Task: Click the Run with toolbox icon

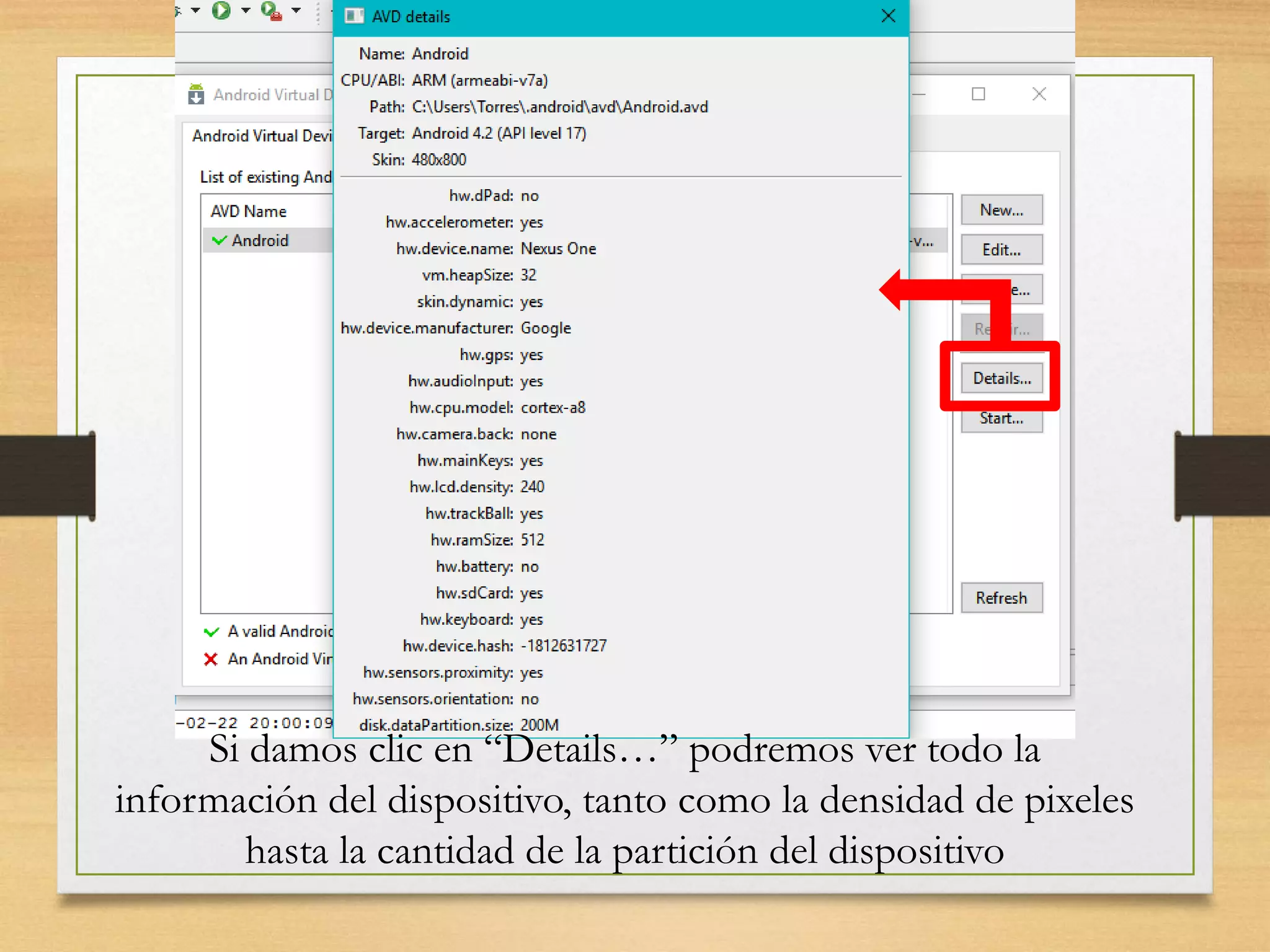Action: pyautogui.click(x=271, y=11)
